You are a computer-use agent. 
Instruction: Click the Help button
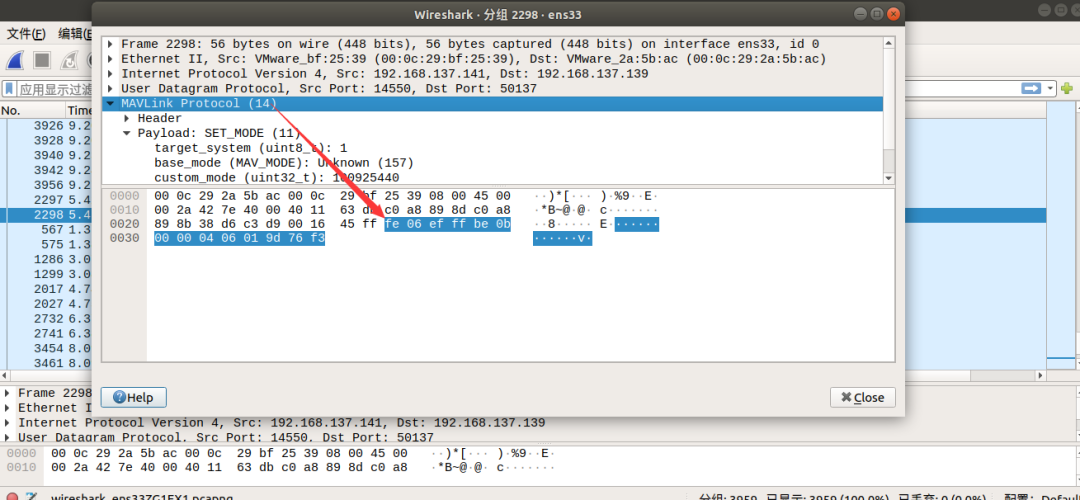(x=134, y=397)
